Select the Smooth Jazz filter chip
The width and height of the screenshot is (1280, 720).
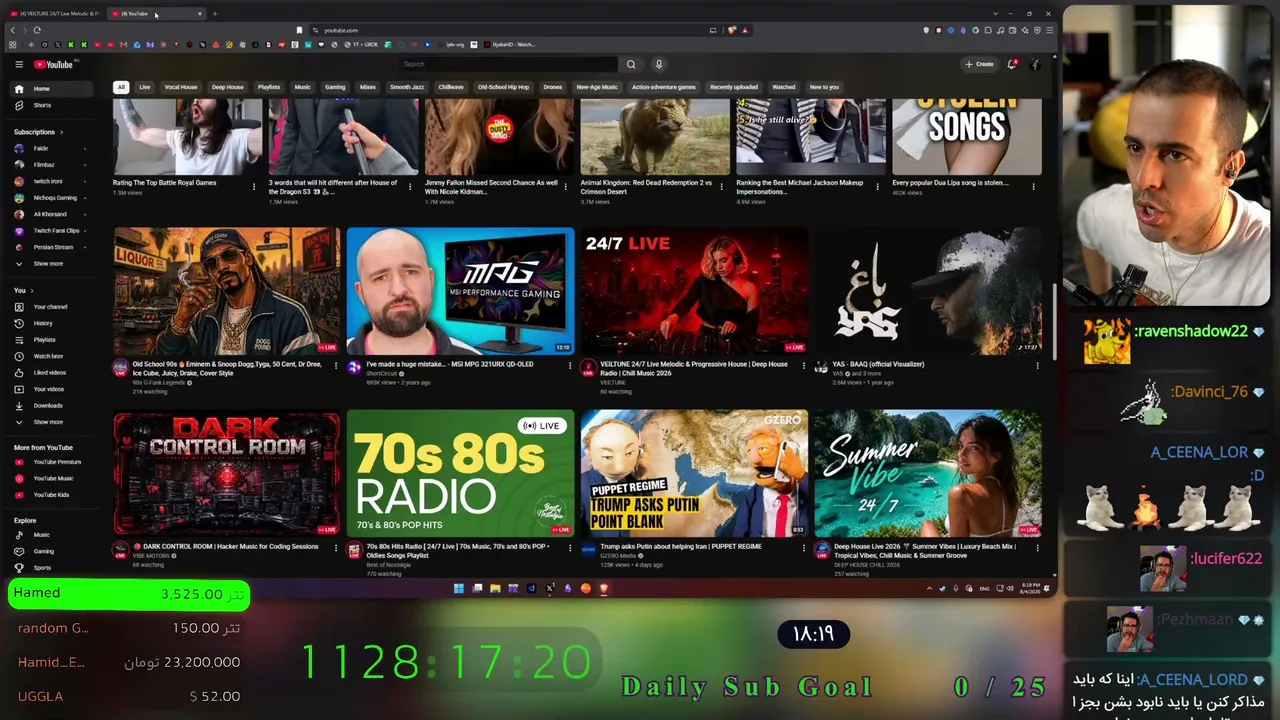407,87
